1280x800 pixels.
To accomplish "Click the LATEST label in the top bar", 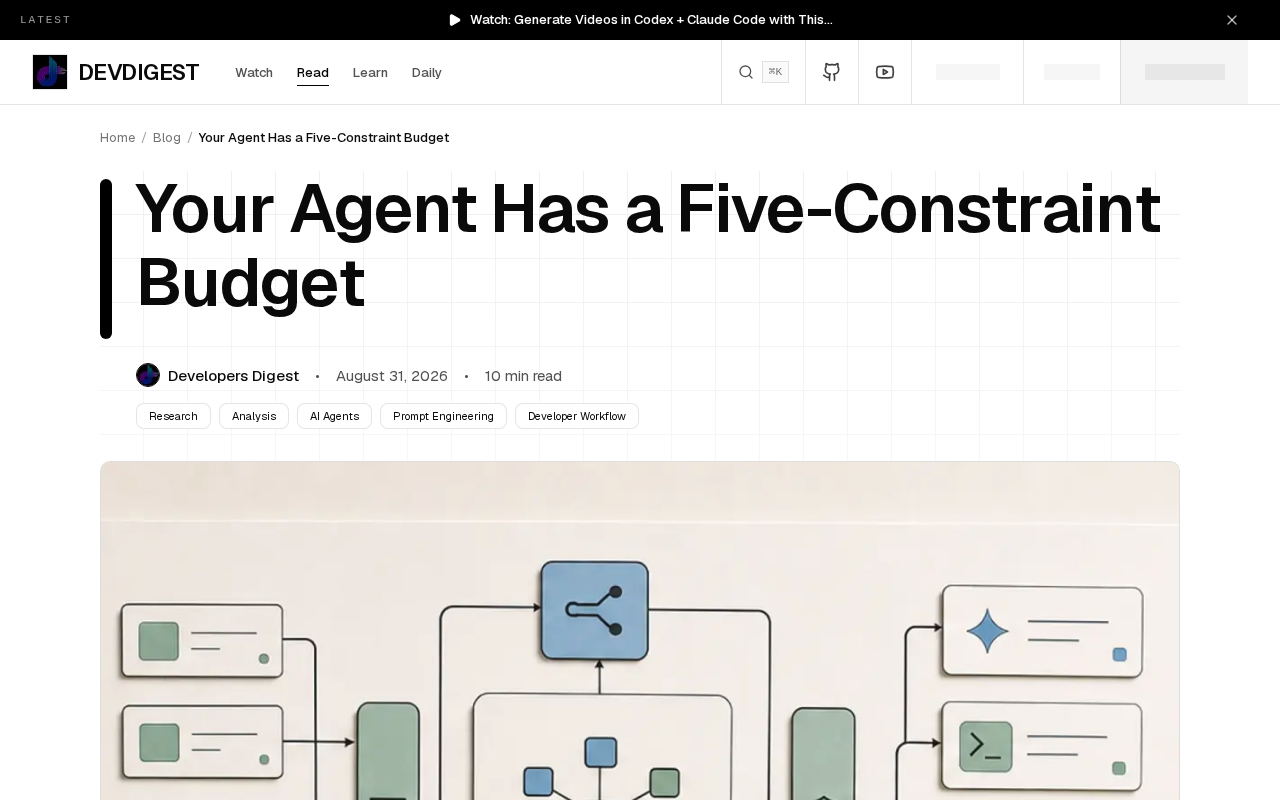I will 46,20.
